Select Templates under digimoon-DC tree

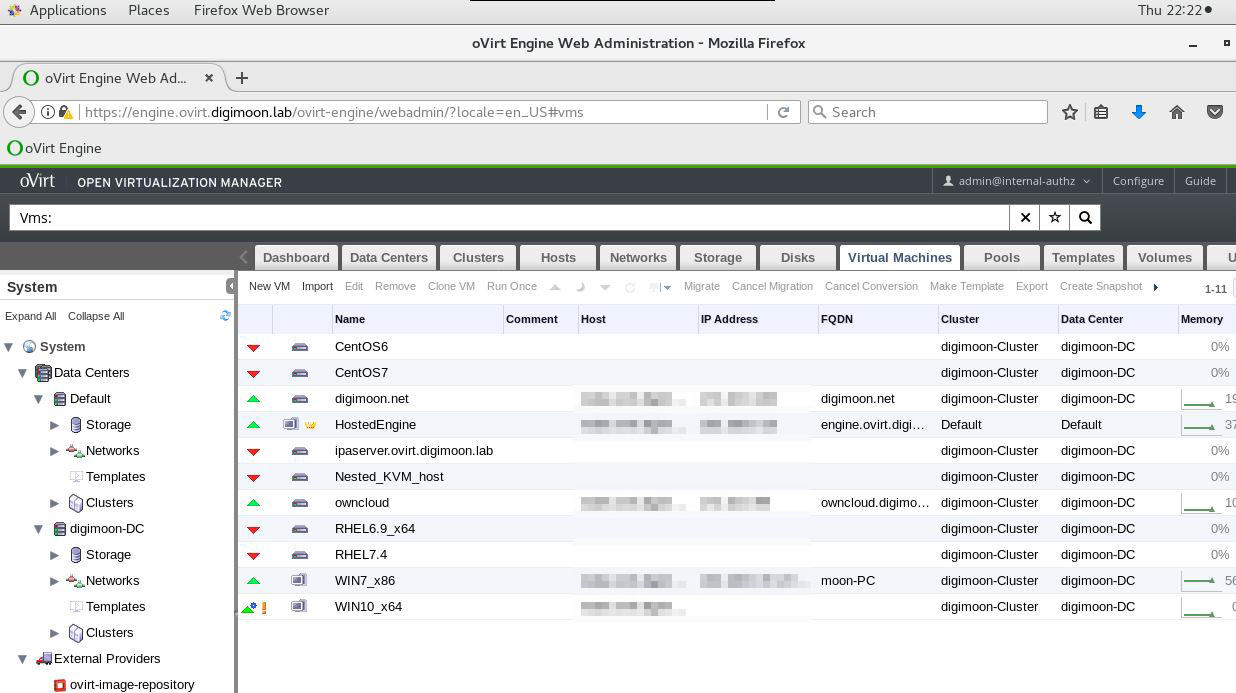[115, 607]
